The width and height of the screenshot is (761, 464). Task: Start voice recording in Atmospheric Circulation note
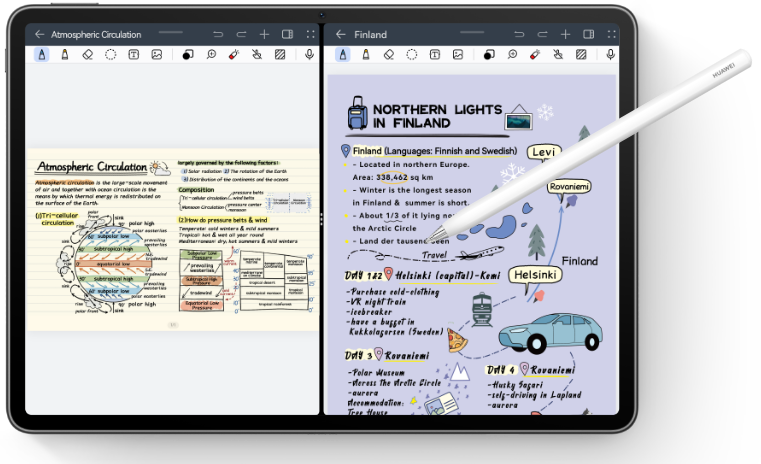pos(309,54)
